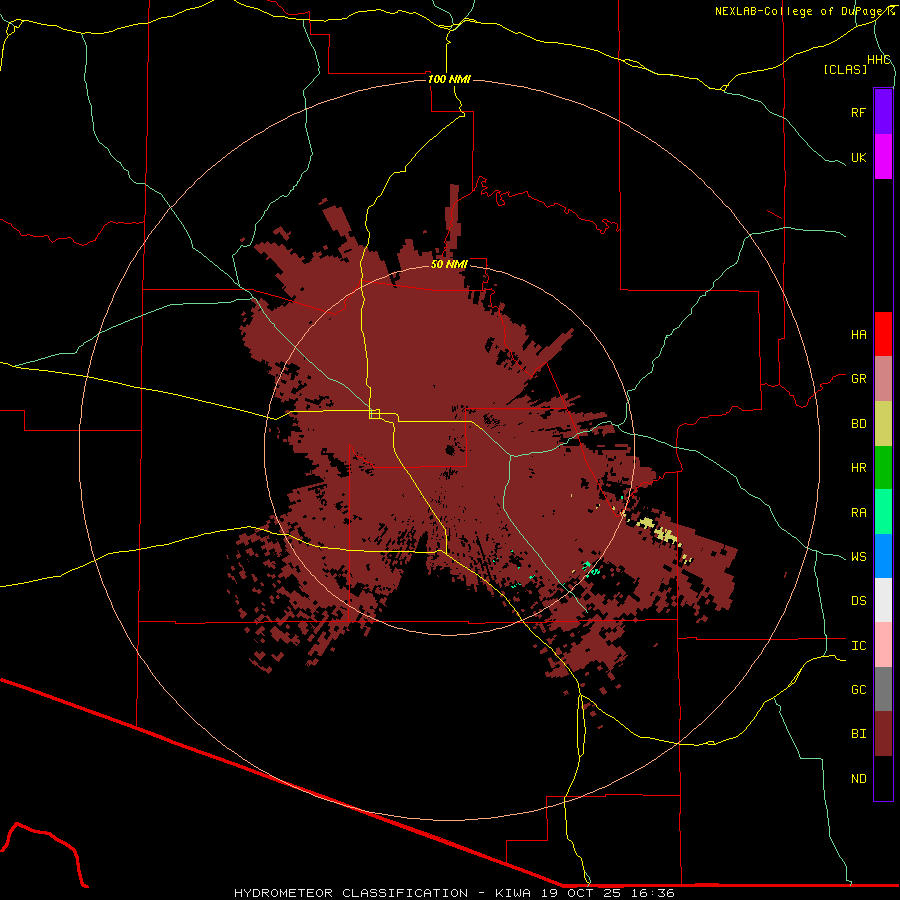Click the 50 NMI range ring label
The width and height of the screenshot is (900, 900).
pyautogui.click(x=449, y=264)
